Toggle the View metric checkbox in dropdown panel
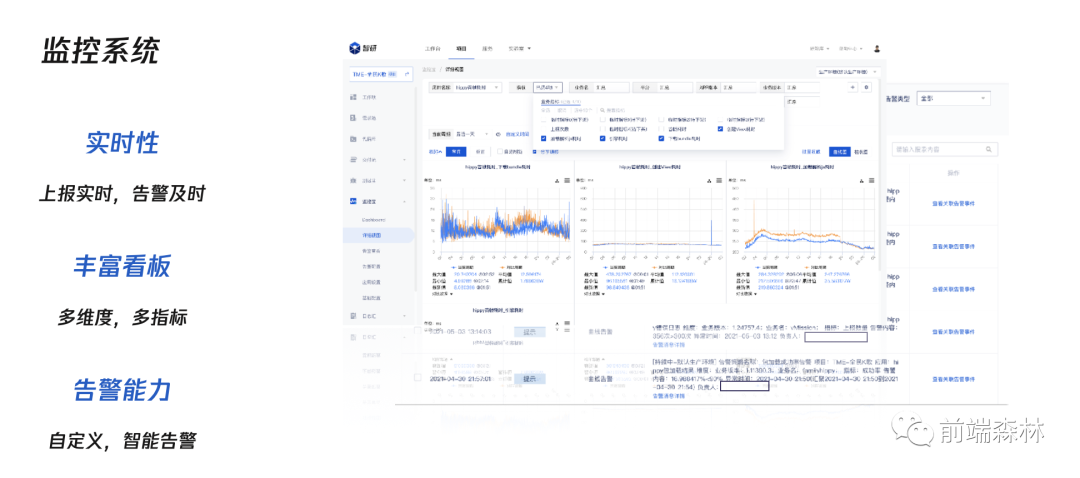Viewport: 1080px width, 478px height. 720,129
